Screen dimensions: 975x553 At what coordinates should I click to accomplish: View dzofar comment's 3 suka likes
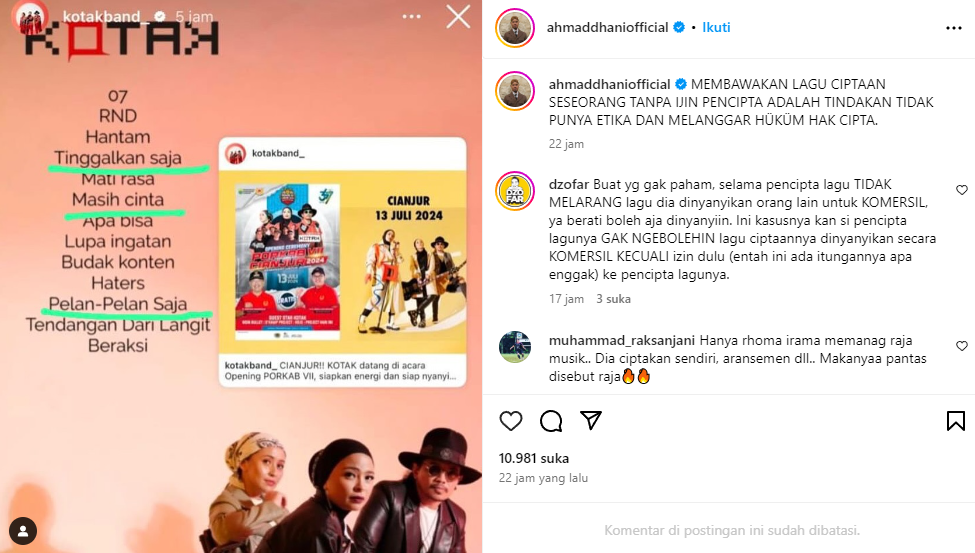point(613,299)
